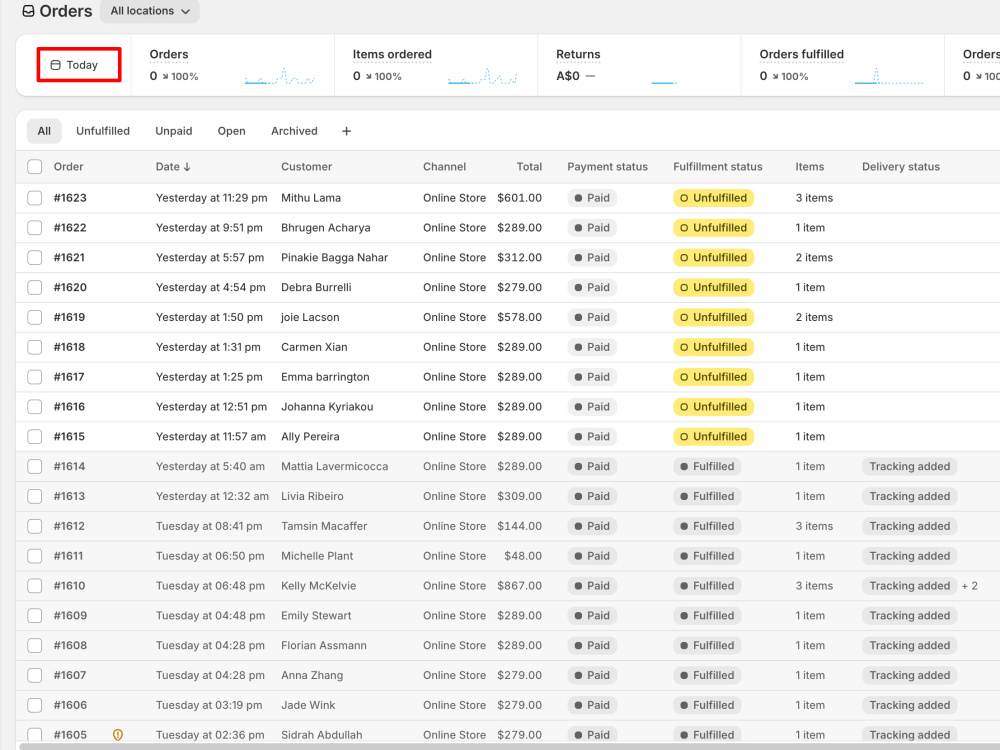Switch to the Unfulfilled tab

click(103, 131)
